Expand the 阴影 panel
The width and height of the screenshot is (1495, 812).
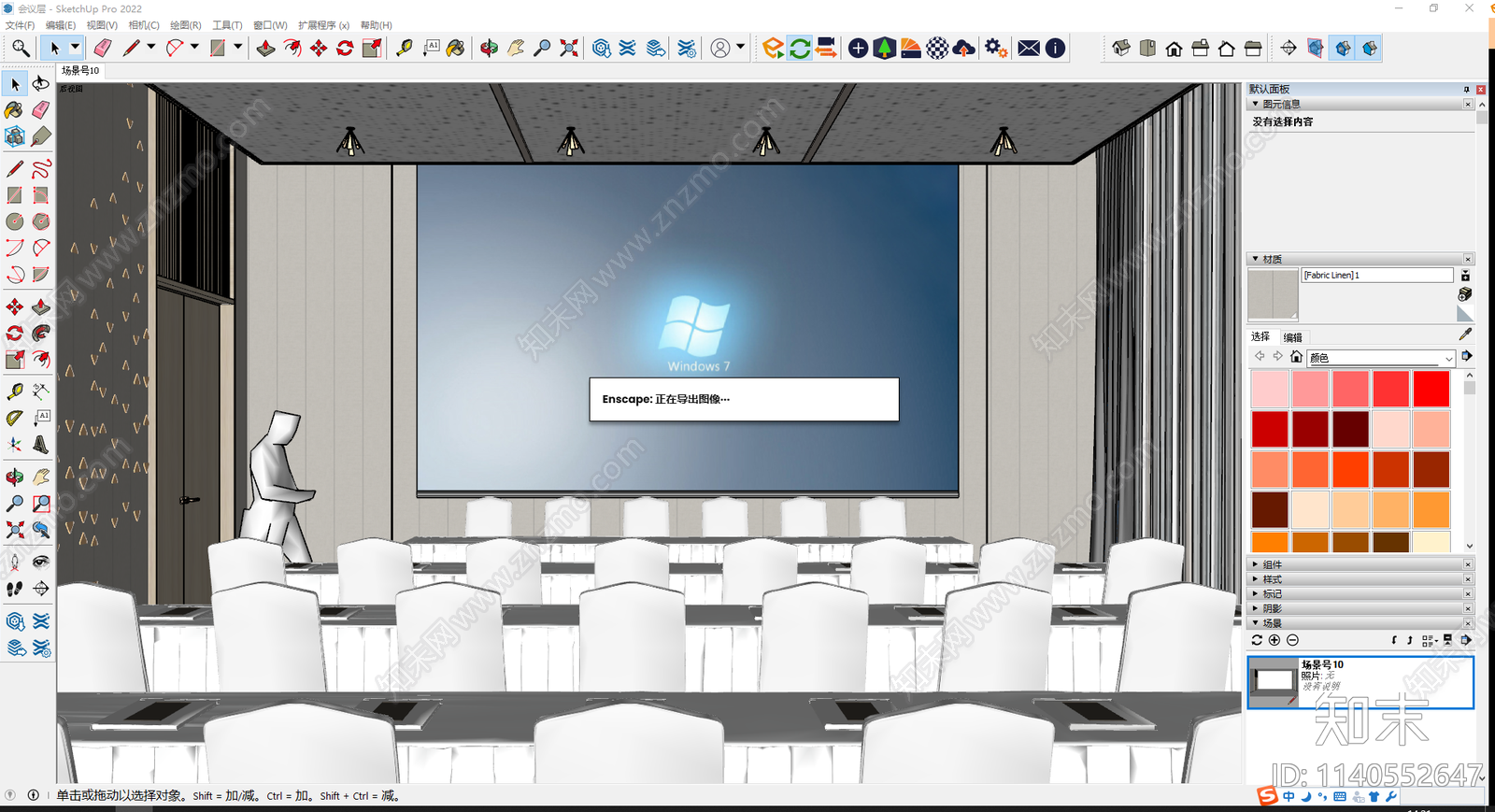point(1255,608)
